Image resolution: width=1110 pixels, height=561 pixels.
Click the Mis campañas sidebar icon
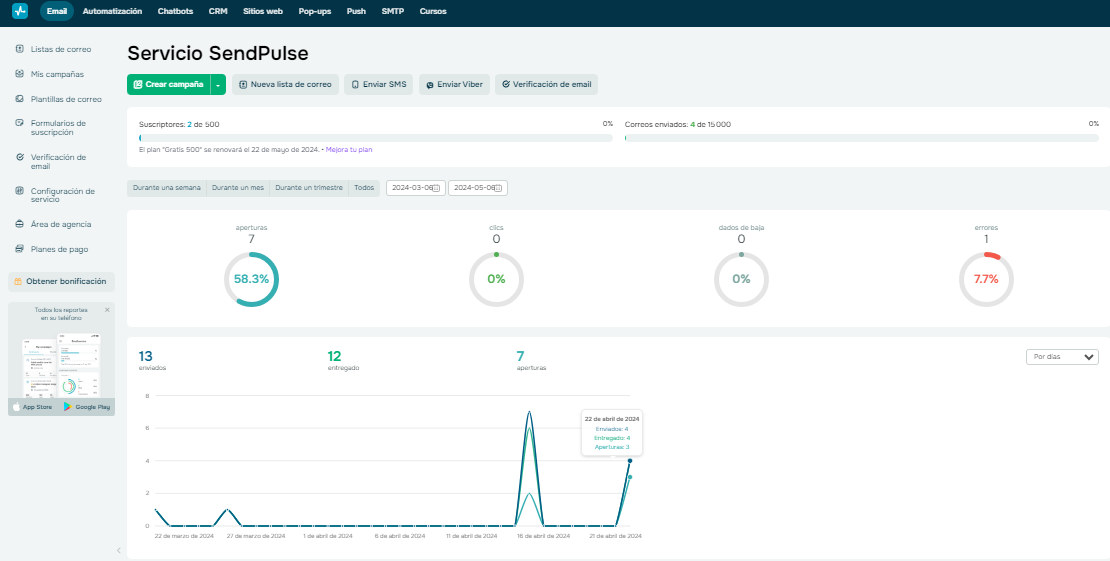(x=20, y=74)
